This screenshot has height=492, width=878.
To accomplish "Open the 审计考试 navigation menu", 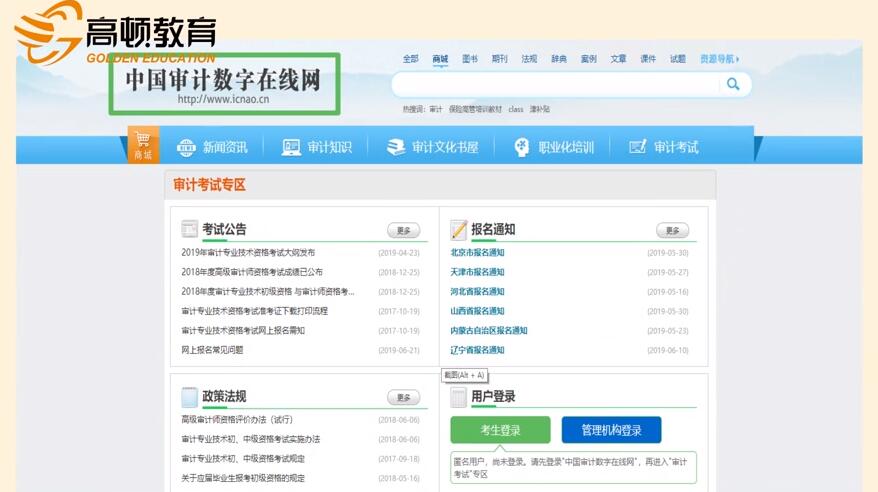I will coord(676,147).
